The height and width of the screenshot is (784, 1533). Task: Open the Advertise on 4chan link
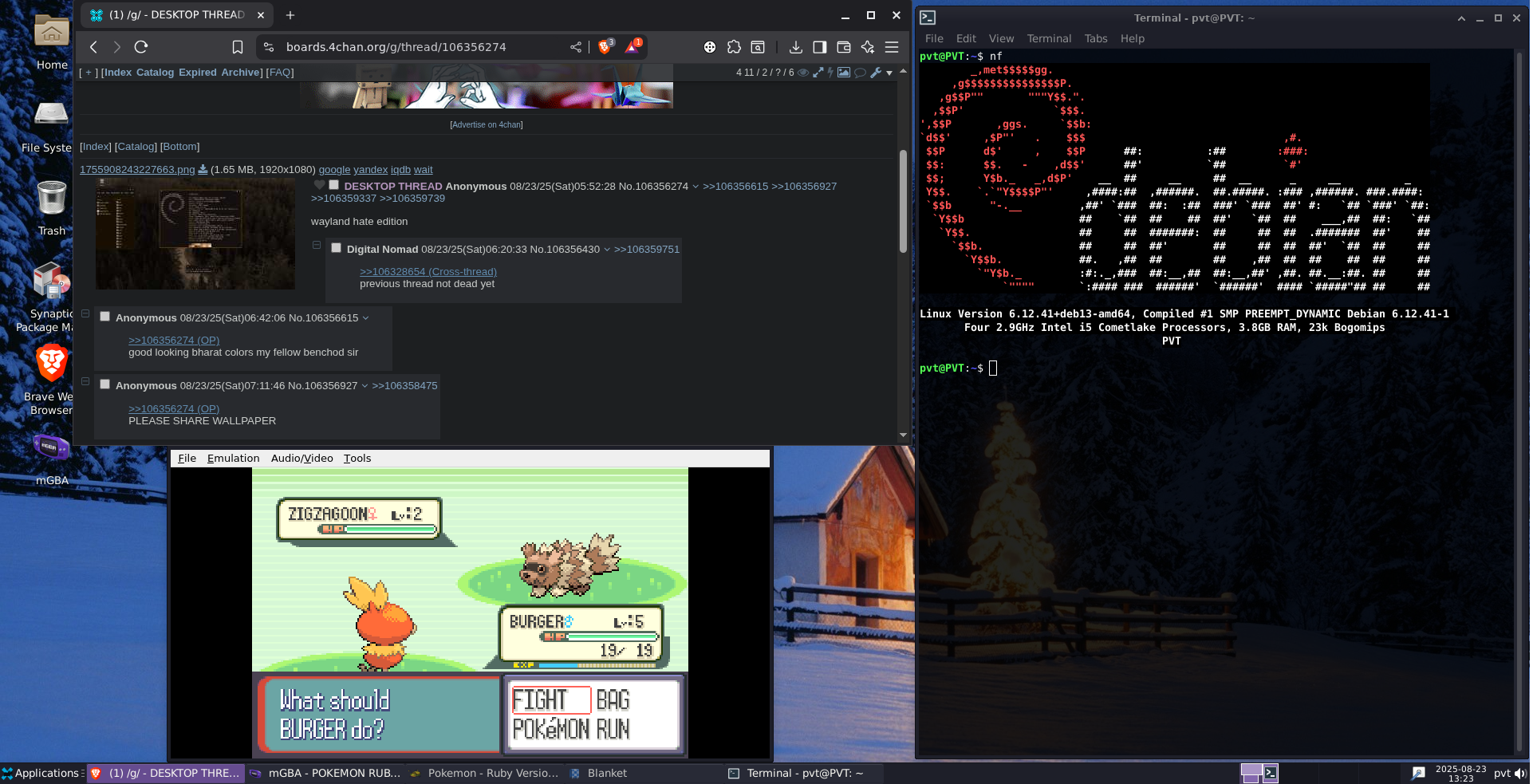point(487,125)
